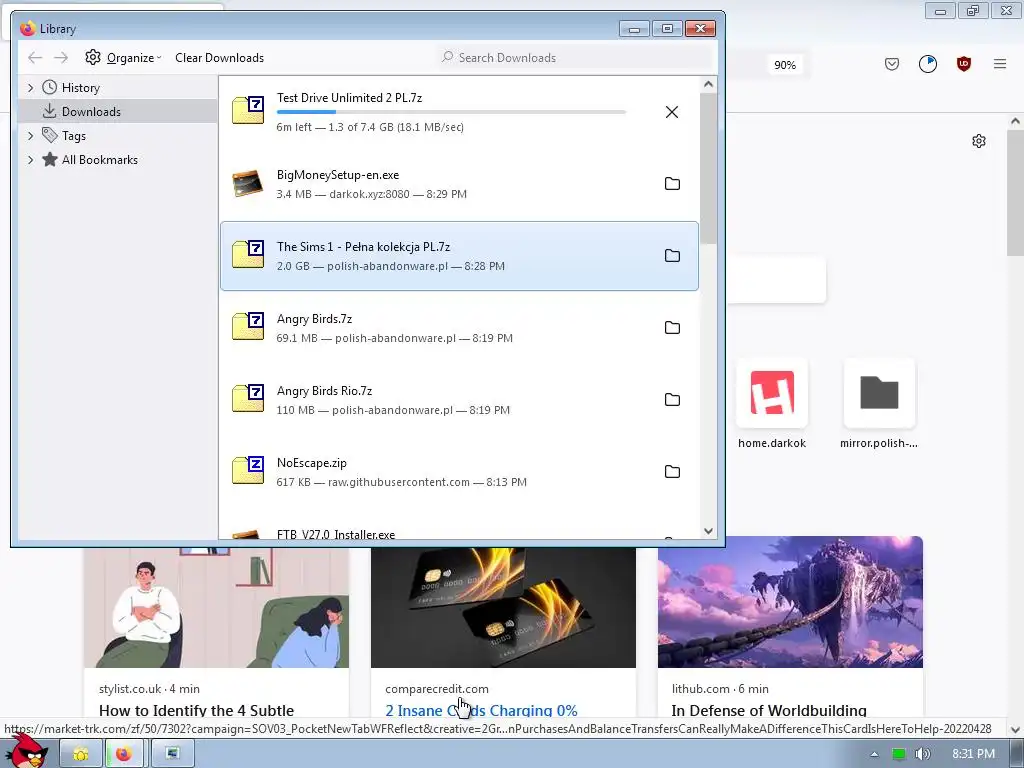
Task: Switch to Firefox in the taskbar
Action: [x=123, y=754]
